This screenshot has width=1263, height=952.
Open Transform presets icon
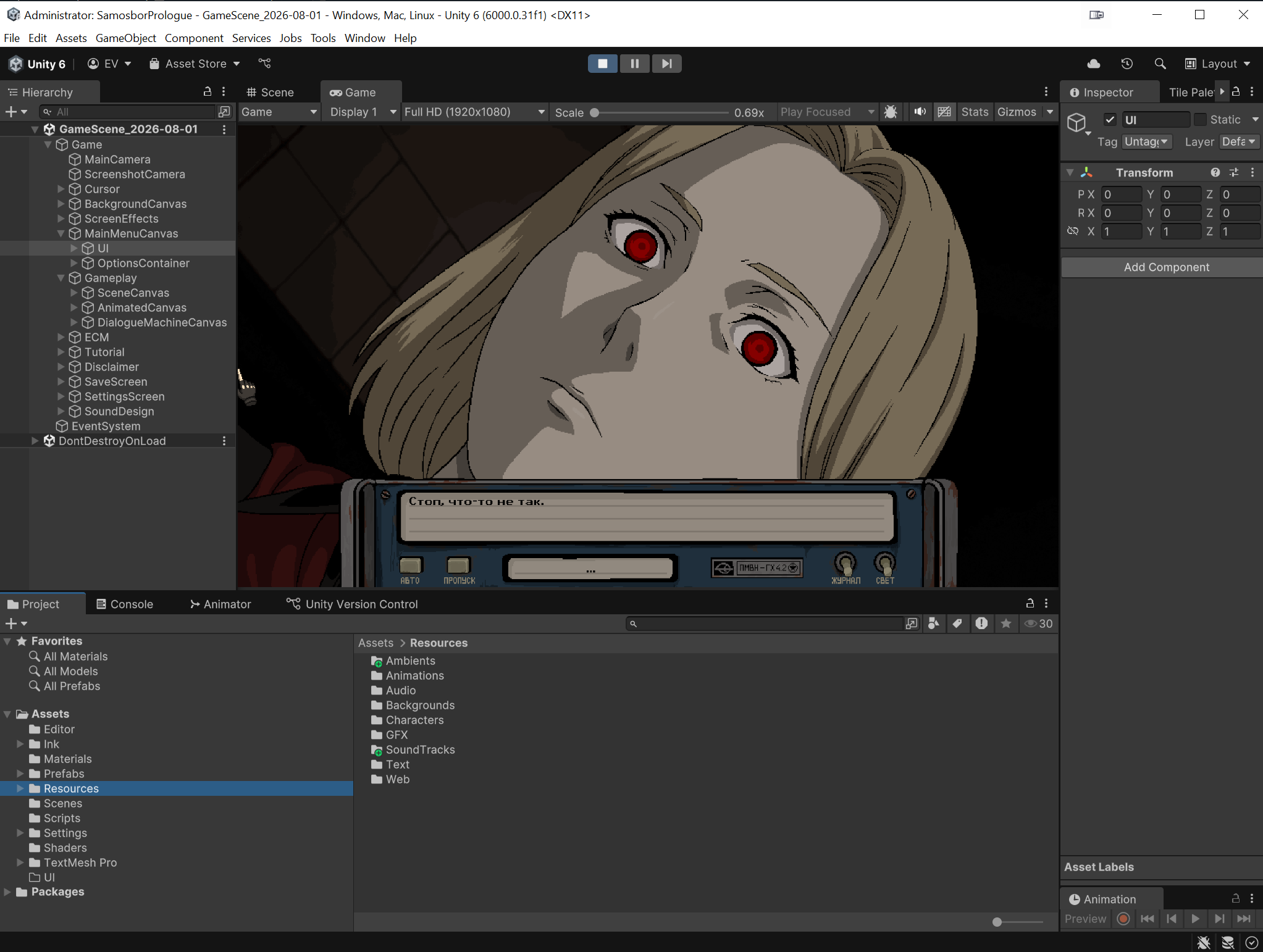click(x=1234, y=172)
